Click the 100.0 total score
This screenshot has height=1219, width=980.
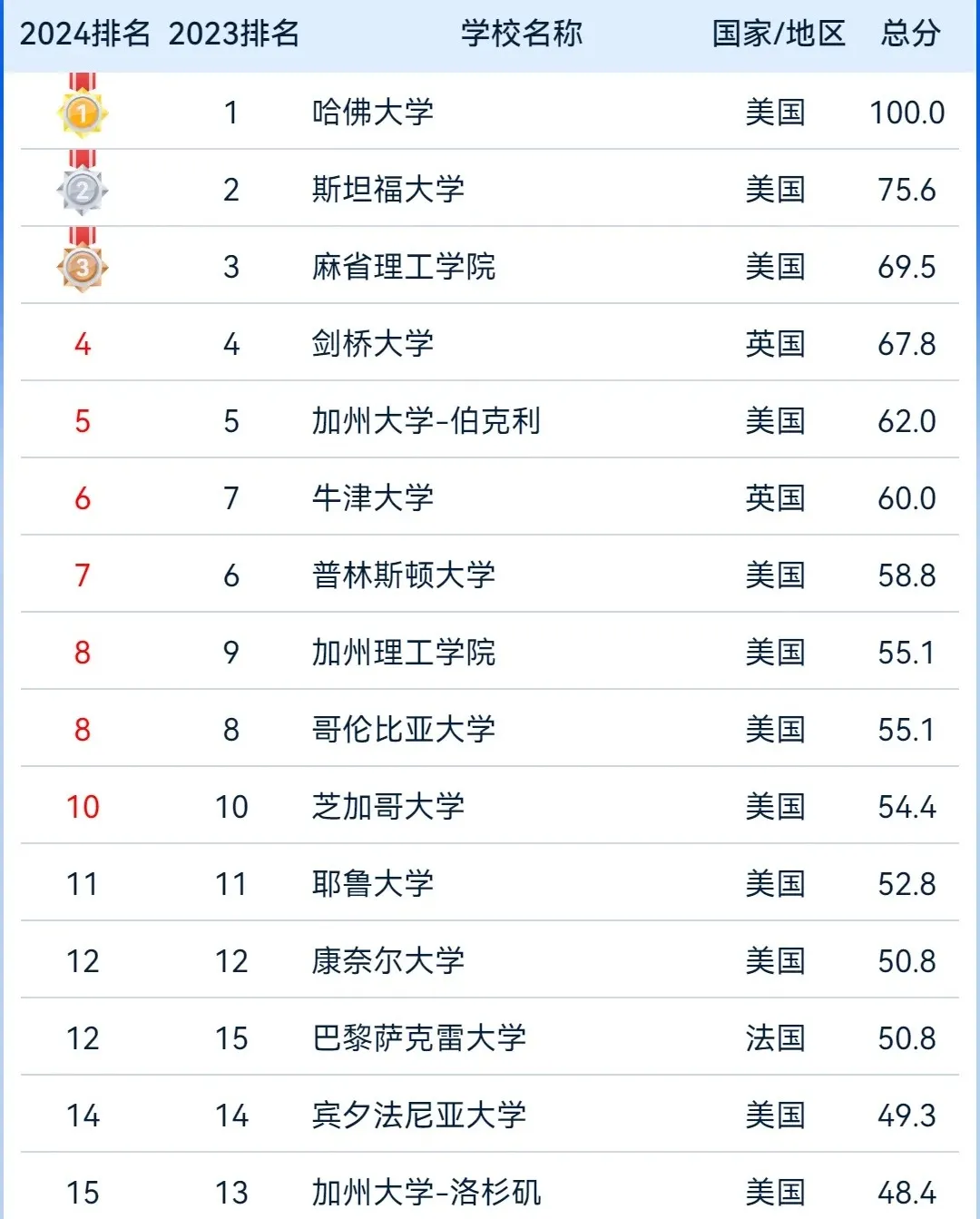coord(907,113)
